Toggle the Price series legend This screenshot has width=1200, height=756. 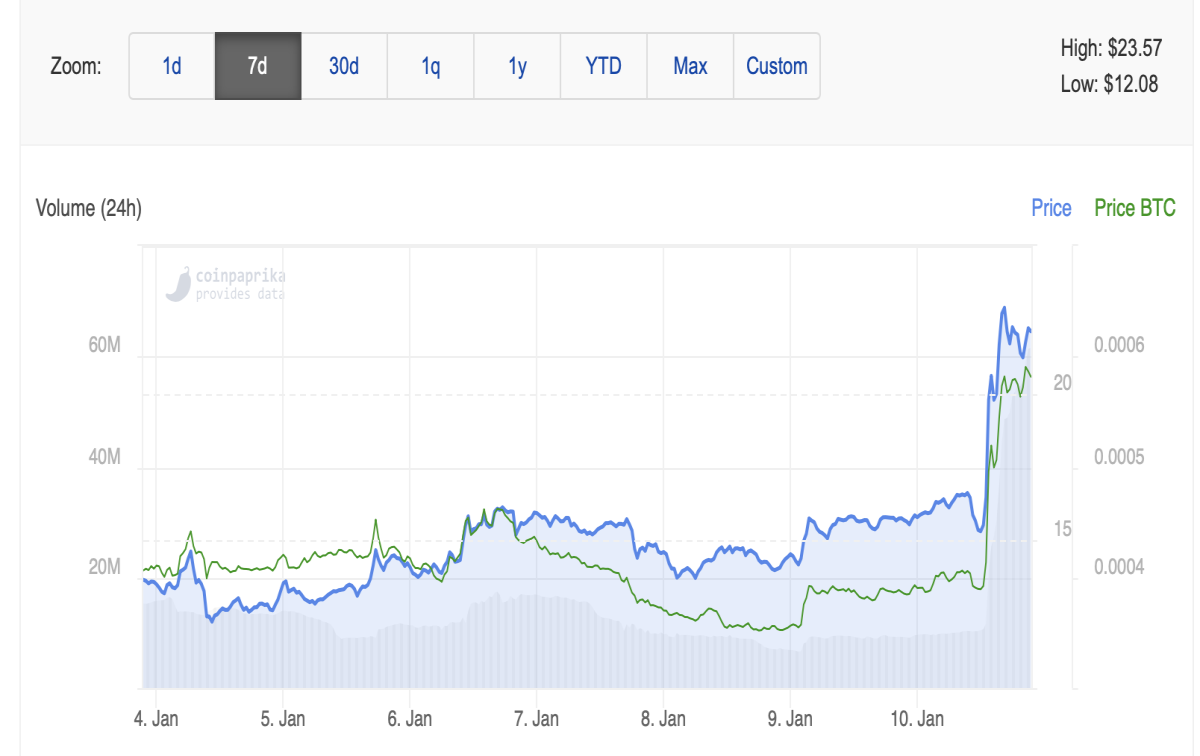click(1051, 208)
